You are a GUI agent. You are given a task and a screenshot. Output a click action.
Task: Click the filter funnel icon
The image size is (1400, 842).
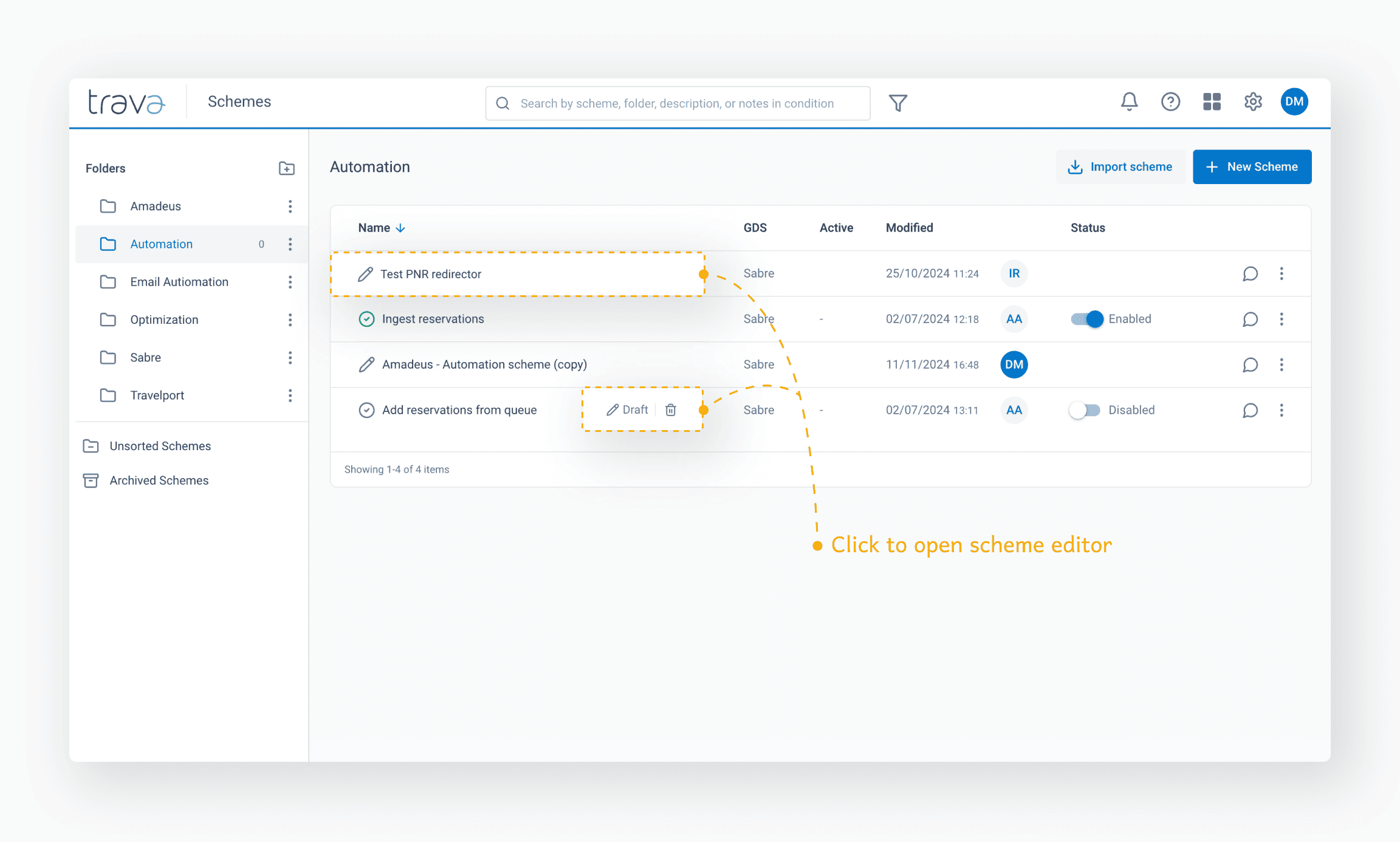coord(898,103)
